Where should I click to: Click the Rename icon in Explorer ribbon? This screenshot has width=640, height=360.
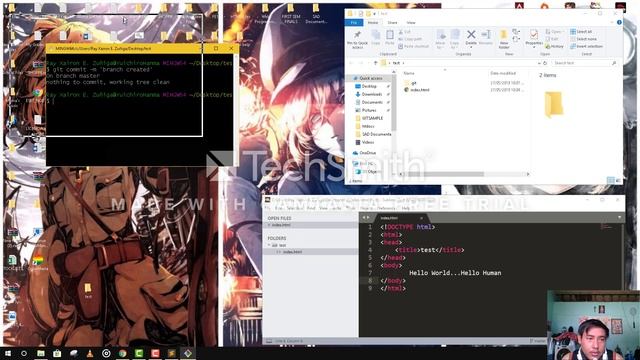(x=486, y=37)
